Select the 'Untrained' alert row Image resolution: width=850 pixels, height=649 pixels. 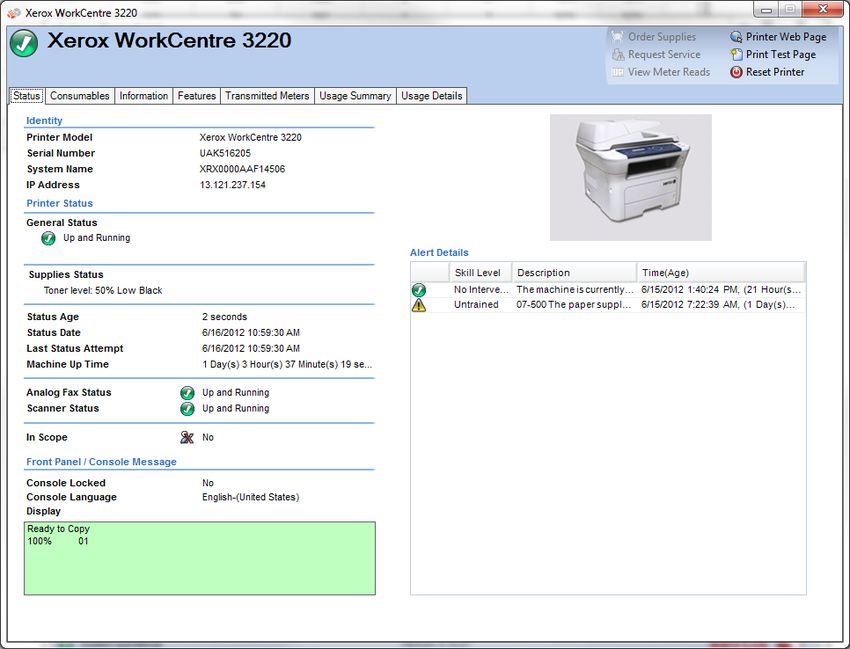click(x=608, y=305)
